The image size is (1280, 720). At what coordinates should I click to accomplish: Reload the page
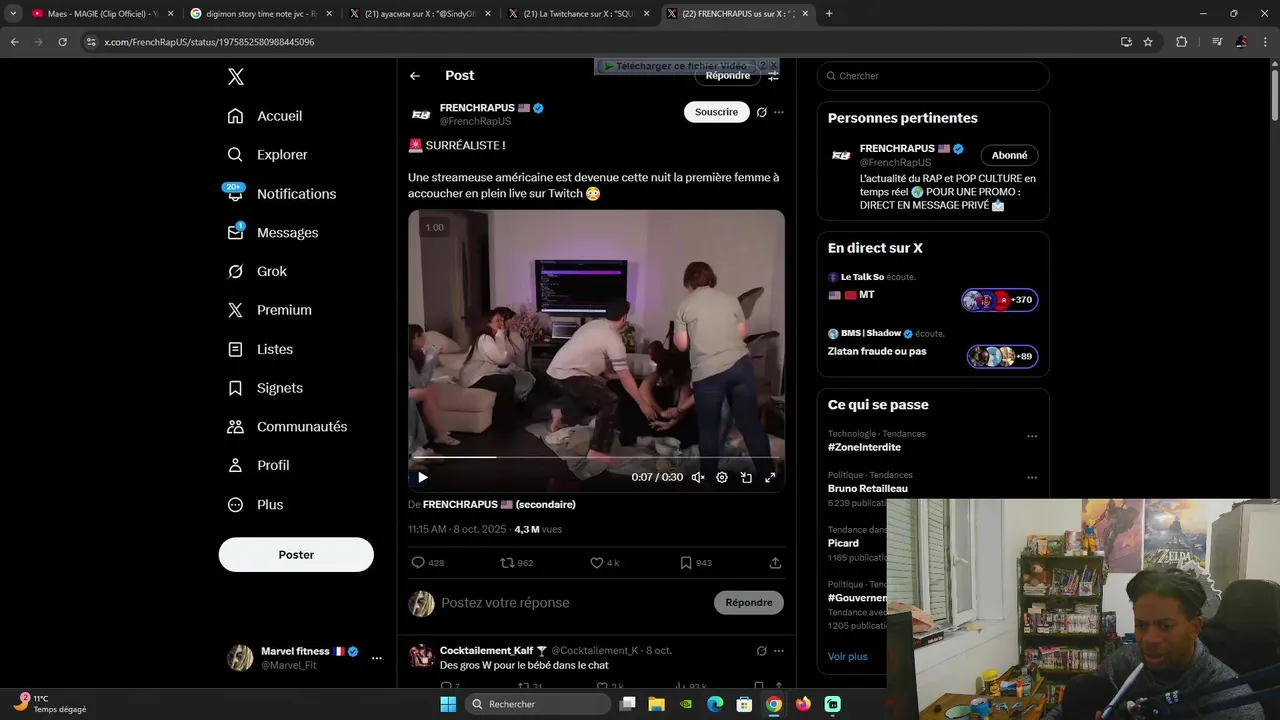(x=62, y=42)
